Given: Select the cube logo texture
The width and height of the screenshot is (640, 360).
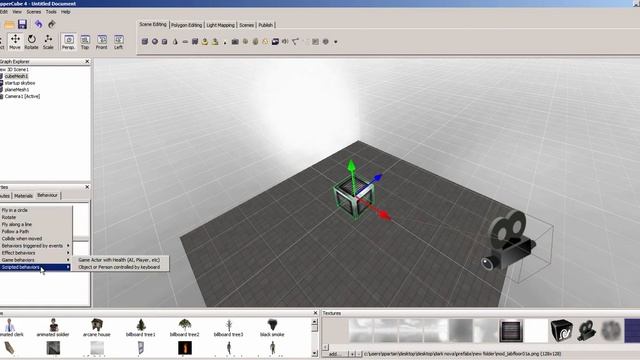Looking at the screenshot, I should 562,331.
